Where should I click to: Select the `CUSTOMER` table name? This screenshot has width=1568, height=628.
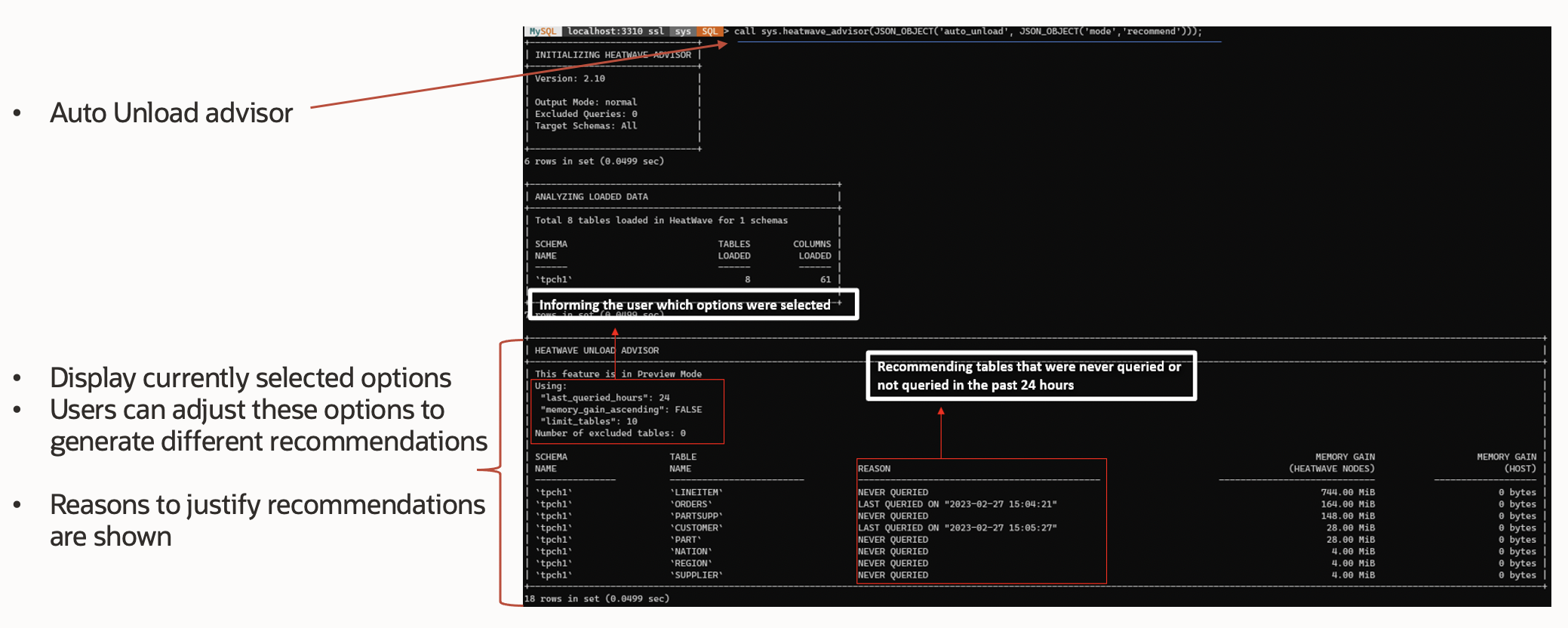pyautogui.click(x=696, y=528)
